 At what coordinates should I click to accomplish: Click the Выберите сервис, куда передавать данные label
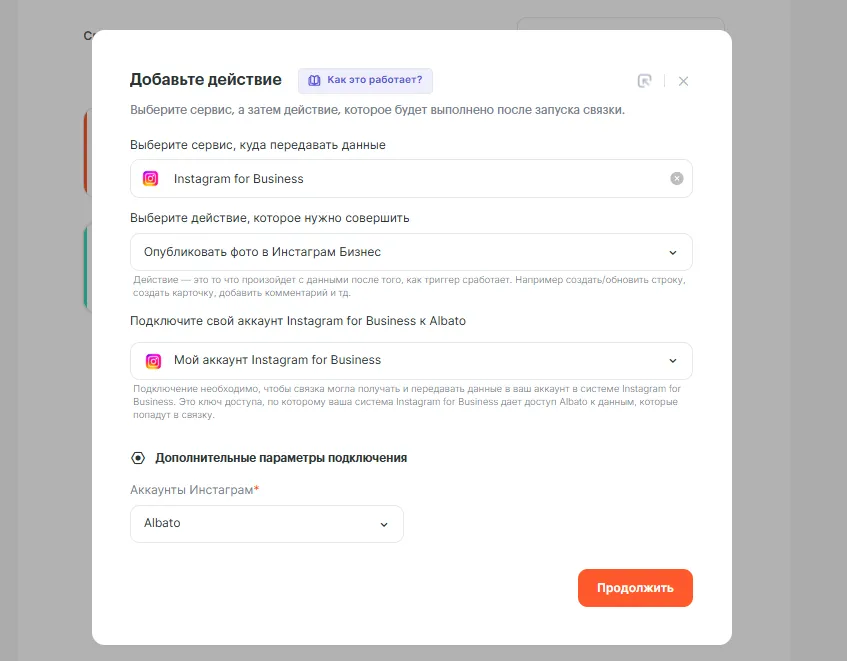[258, 145]
